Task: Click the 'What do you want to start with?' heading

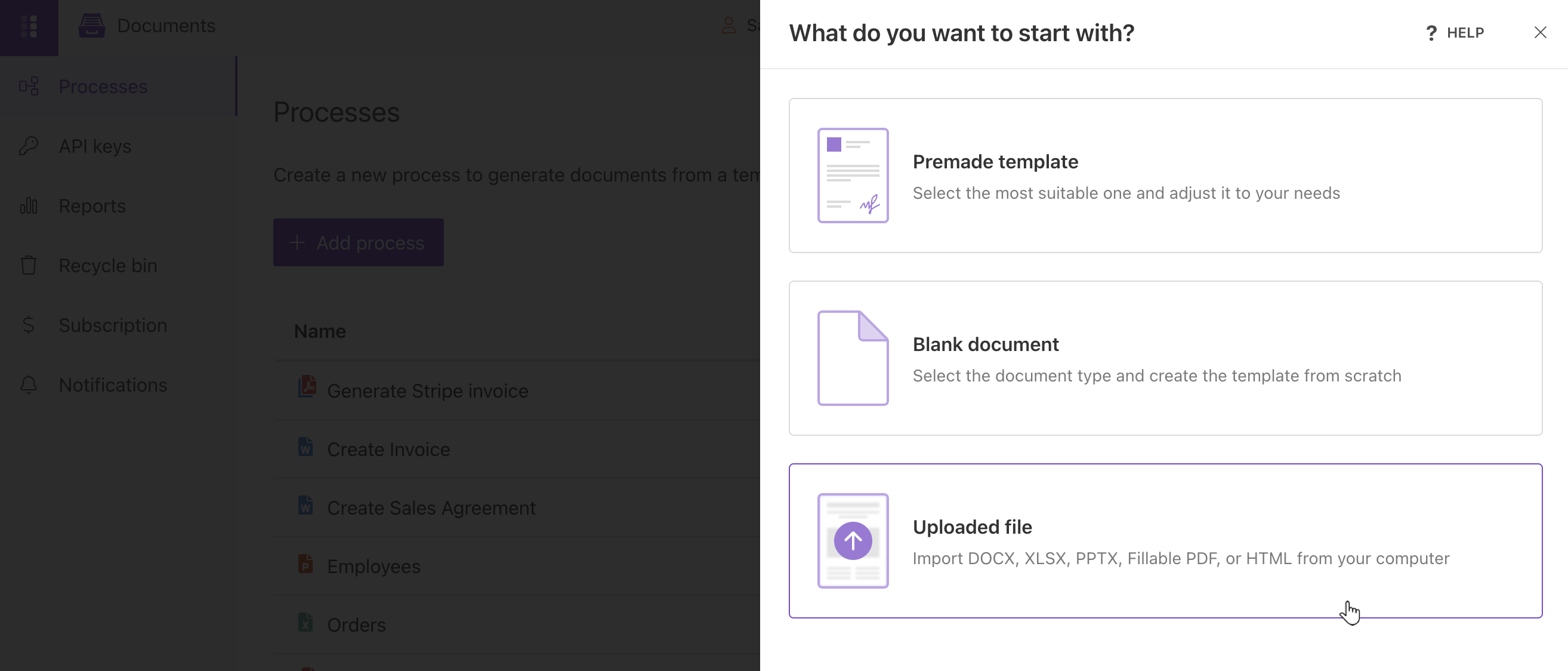Action: point(962,33)
